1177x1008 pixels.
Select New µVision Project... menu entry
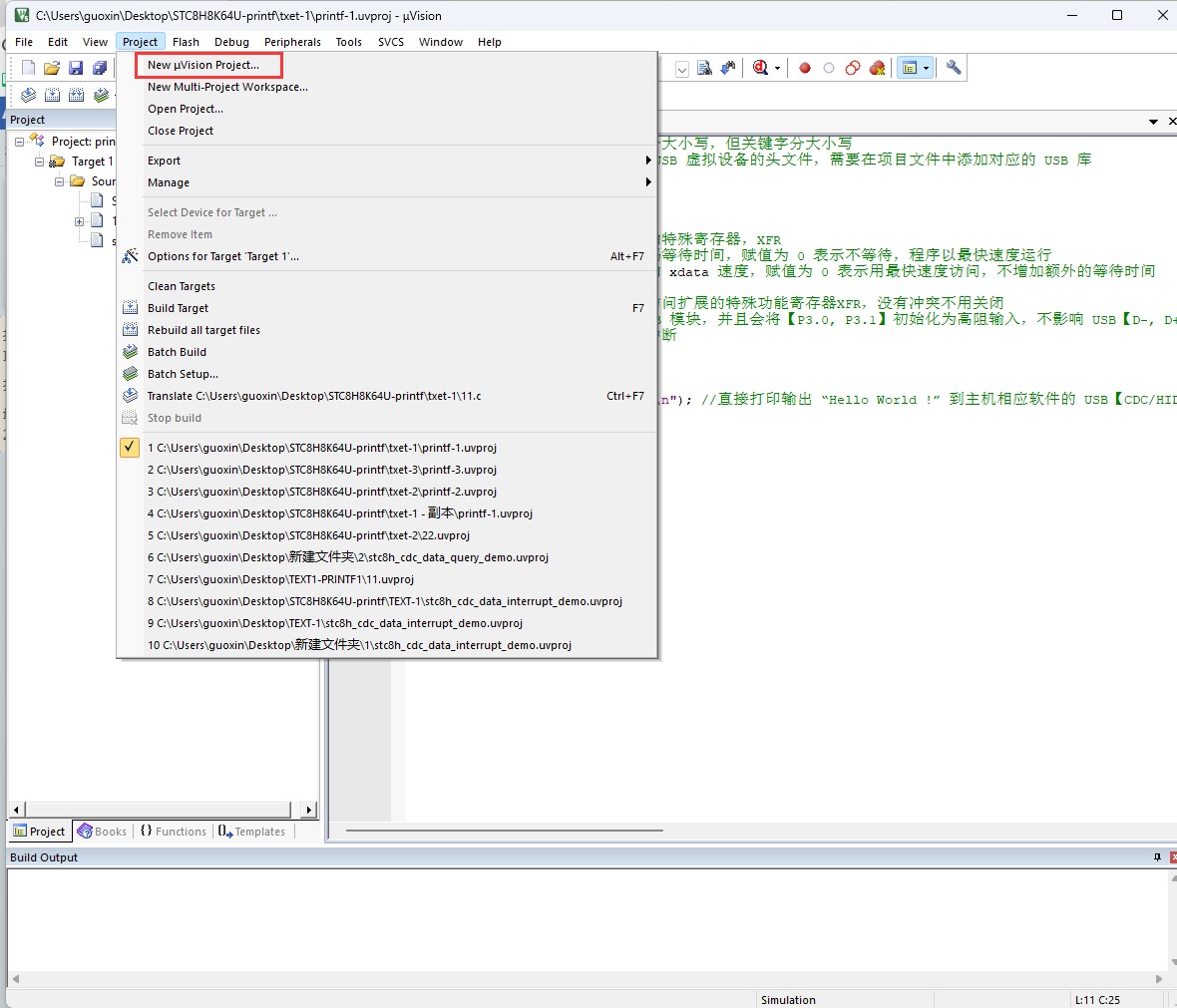pos(203,65)
